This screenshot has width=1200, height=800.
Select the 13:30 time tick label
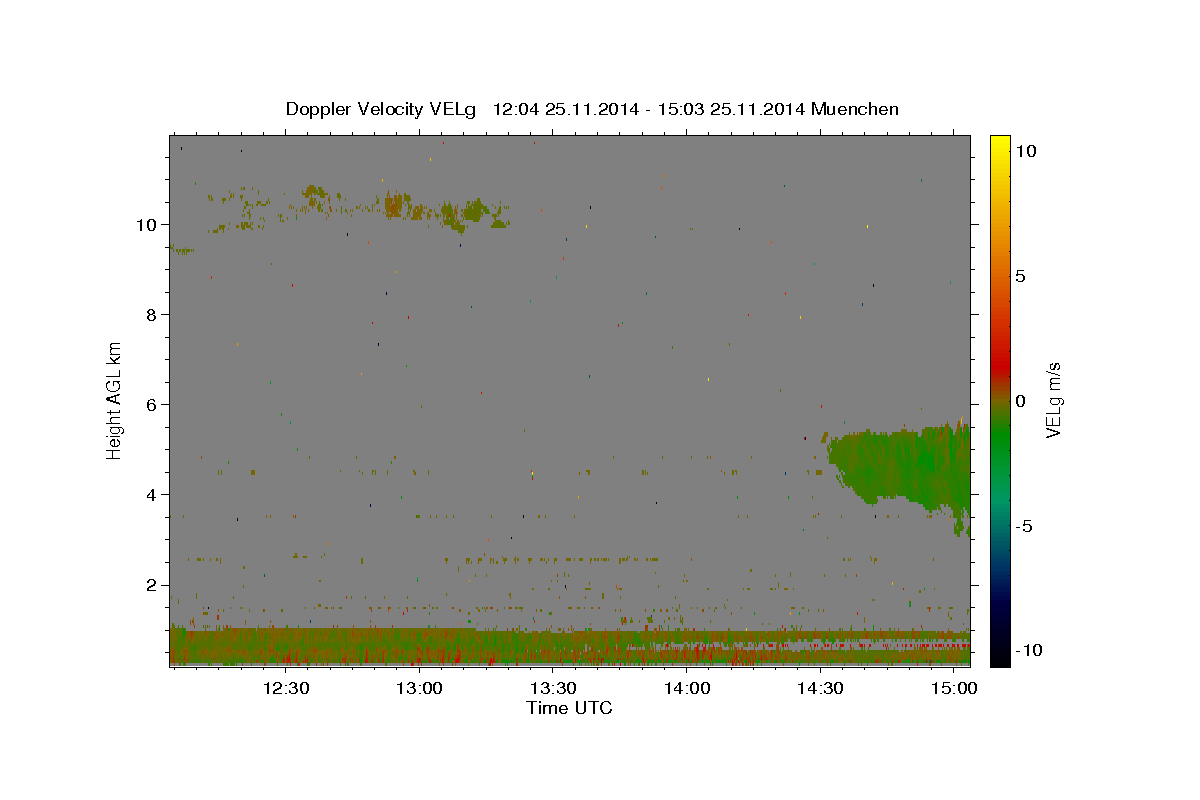point(553,689)
